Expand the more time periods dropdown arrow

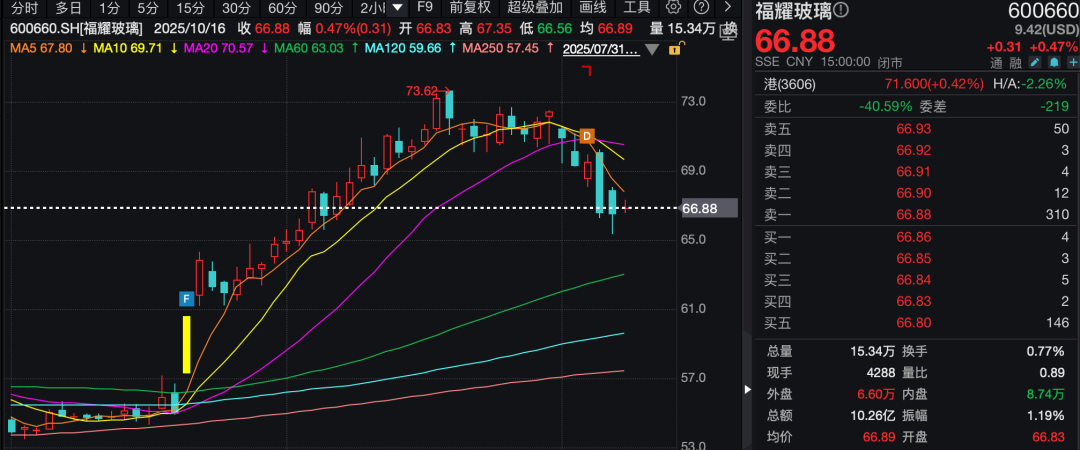(x=398, y=7)
